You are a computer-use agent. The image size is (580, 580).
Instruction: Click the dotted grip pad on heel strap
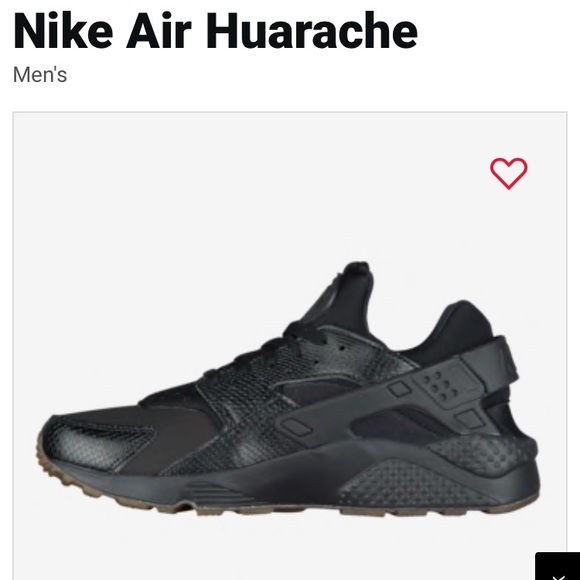[440, 385]
